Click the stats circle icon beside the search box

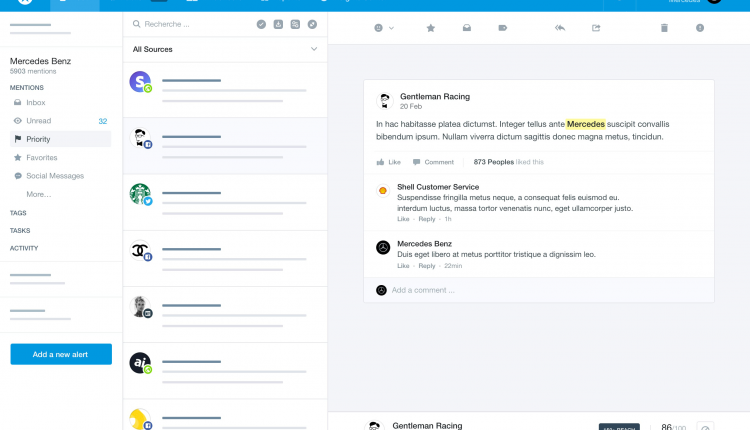[312, 24]
